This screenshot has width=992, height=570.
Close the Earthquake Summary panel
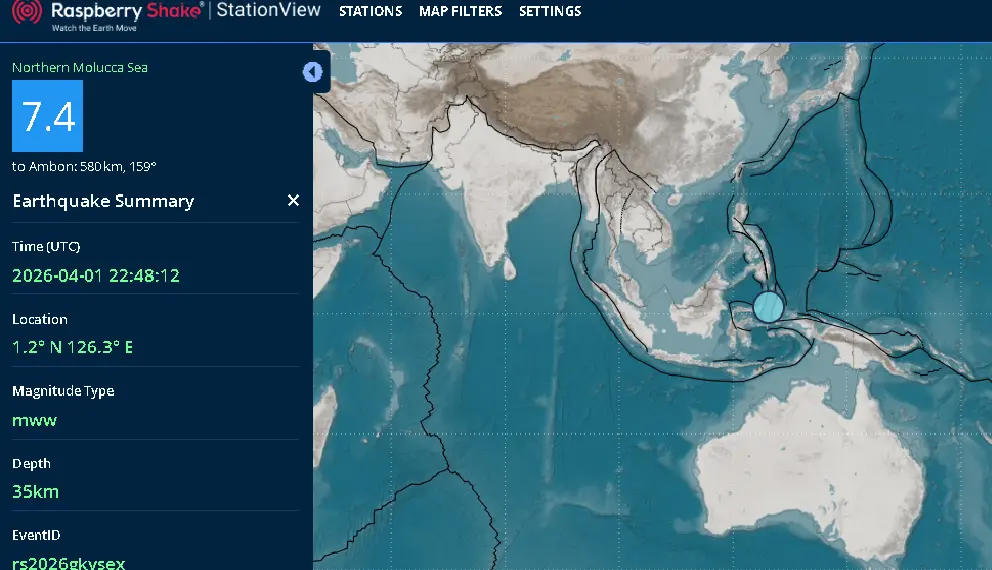pos(293,201)
